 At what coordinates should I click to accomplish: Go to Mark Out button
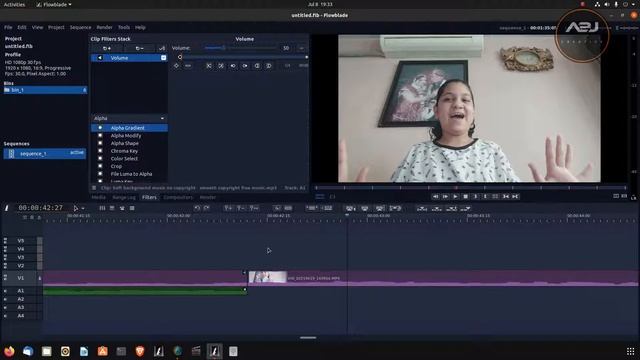point(516,197)
